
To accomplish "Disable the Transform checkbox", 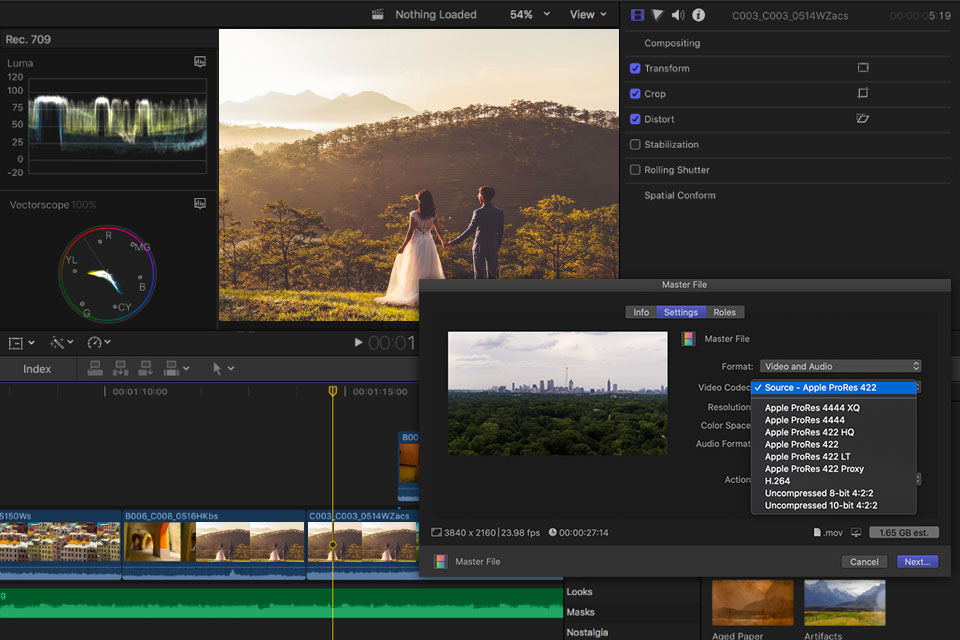I will click(635, 68).
